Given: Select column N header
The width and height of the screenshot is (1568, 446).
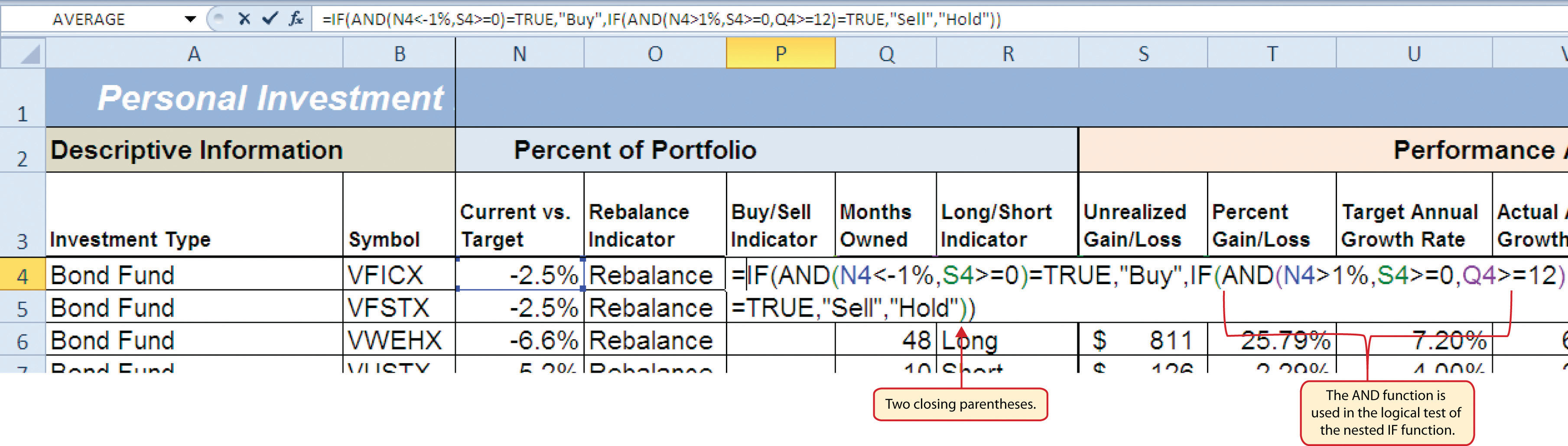Looking at the screenshot, I should (x=519, y=54).
